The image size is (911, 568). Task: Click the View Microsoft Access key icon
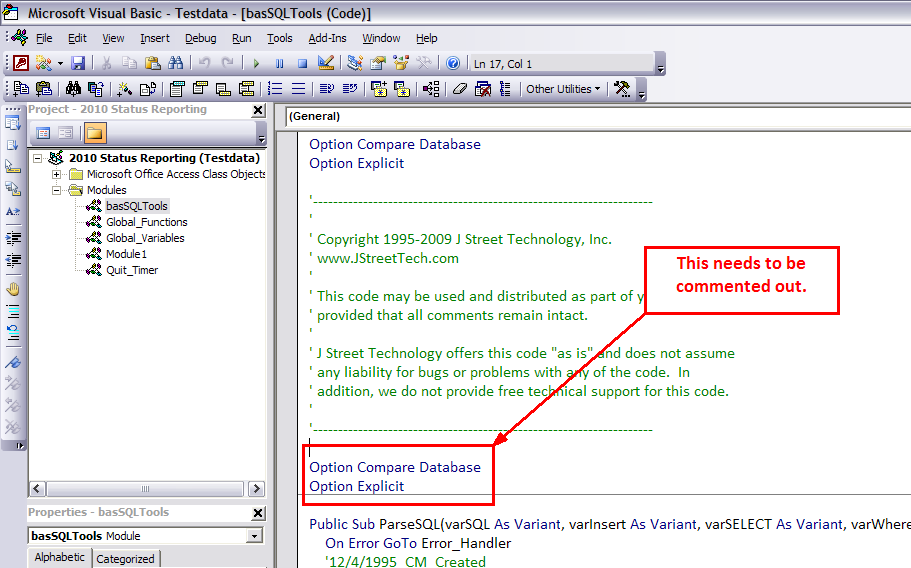coord(20,63)
